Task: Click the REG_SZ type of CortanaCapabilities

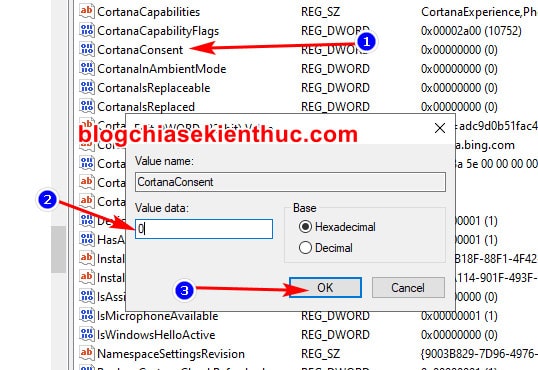Action: [x=320, y=12]
